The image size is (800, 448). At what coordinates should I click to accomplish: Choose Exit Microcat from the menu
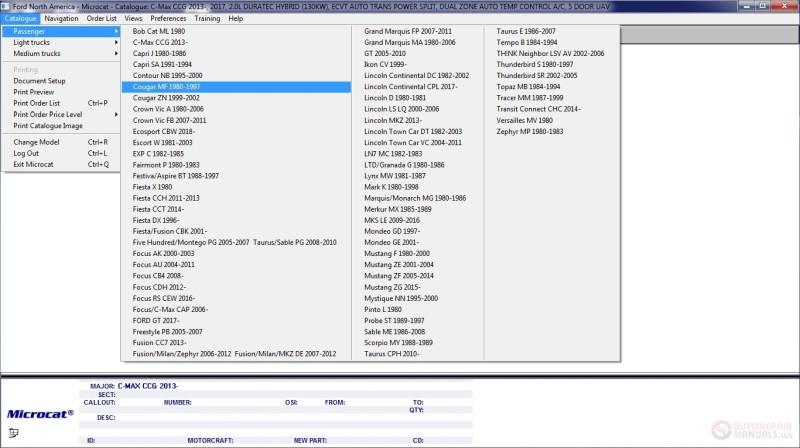[x=61, y=164]
